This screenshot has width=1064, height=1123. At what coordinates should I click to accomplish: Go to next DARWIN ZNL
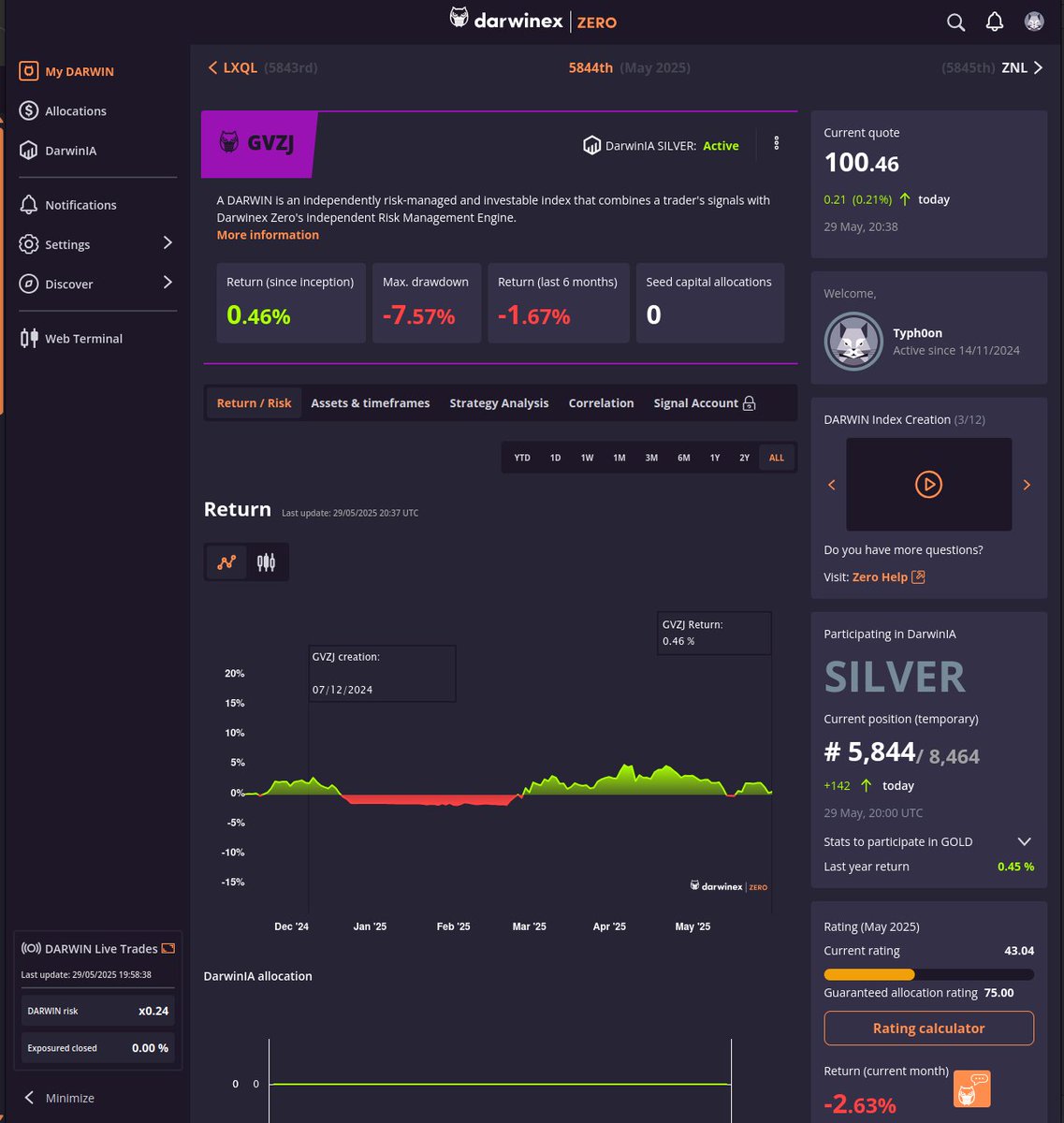(x=1022, y=67)
